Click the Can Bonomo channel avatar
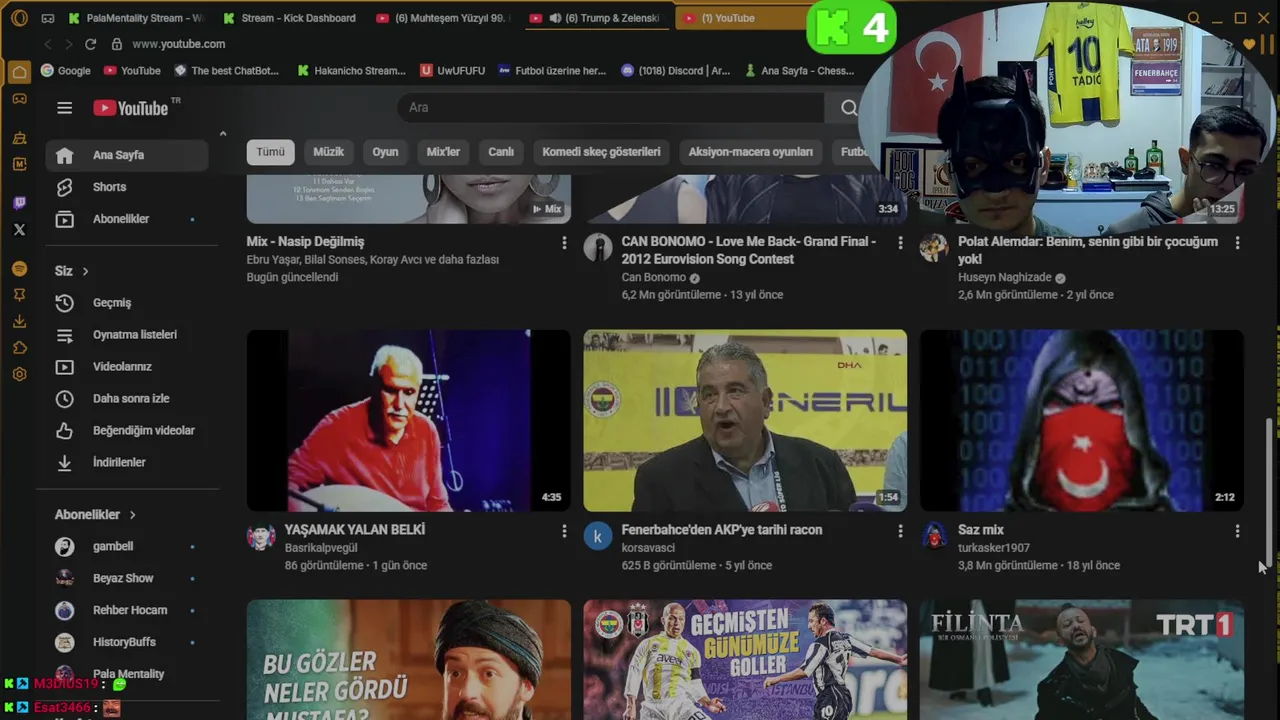 (597, 248)
